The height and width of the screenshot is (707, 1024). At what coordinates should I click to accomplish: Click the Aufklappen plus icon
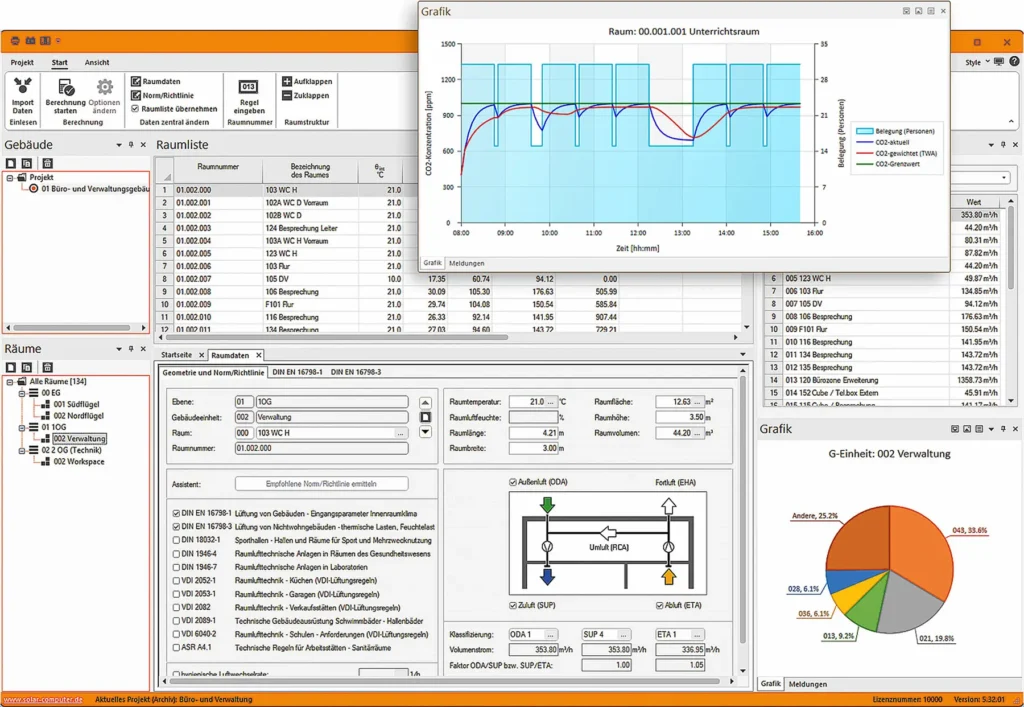coord(287,81)
